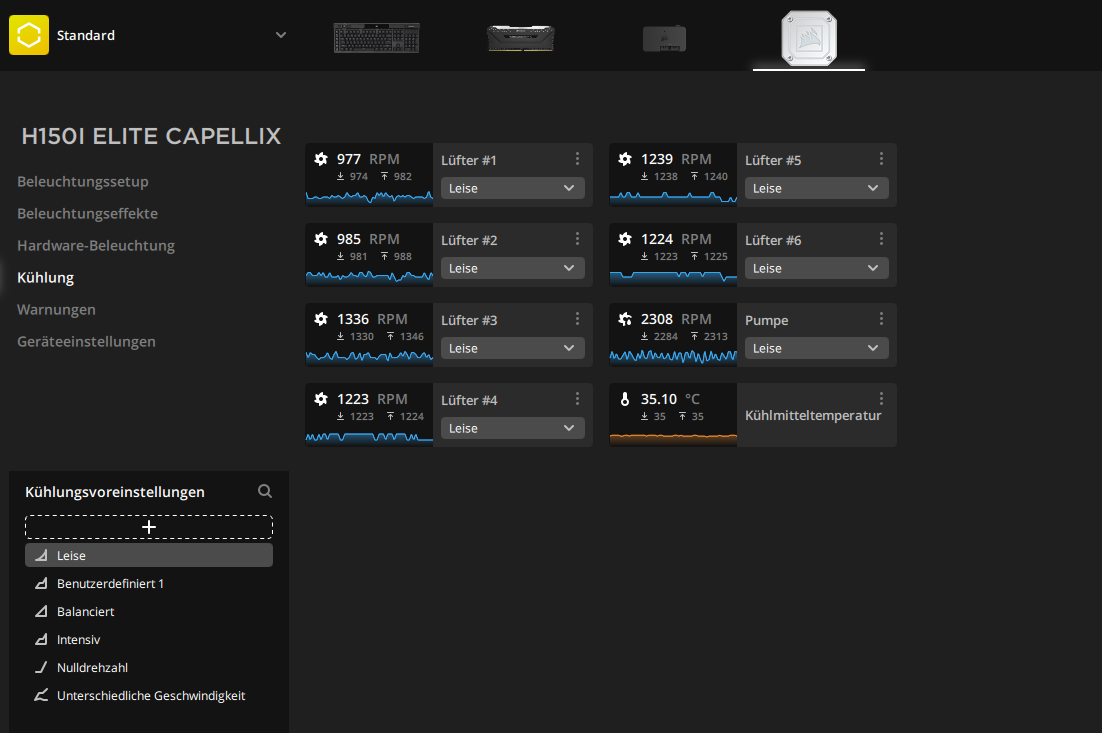Open Geräteeinstellungen section
This screenshot has height=733, width=1102.
coord(86,342)
